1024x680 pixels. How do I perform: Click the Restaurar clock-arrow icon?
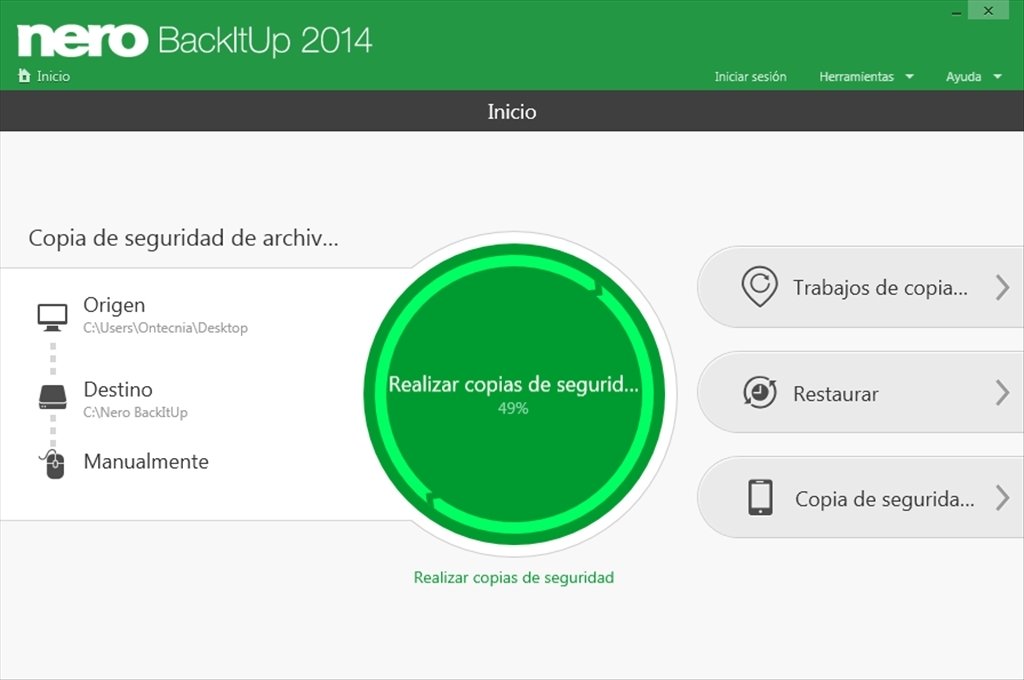[x=760, y=393]
